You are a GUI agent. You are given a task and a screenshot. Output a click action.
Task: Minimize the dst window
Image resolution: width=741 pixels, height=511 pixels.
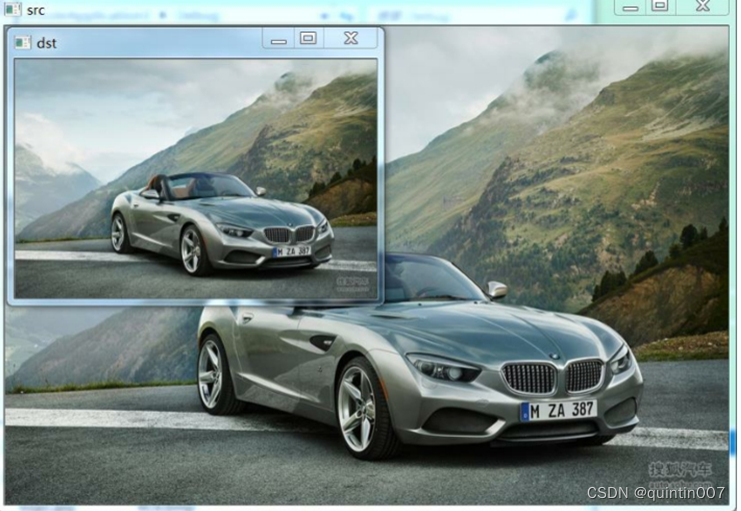click(x=279, y=39)
